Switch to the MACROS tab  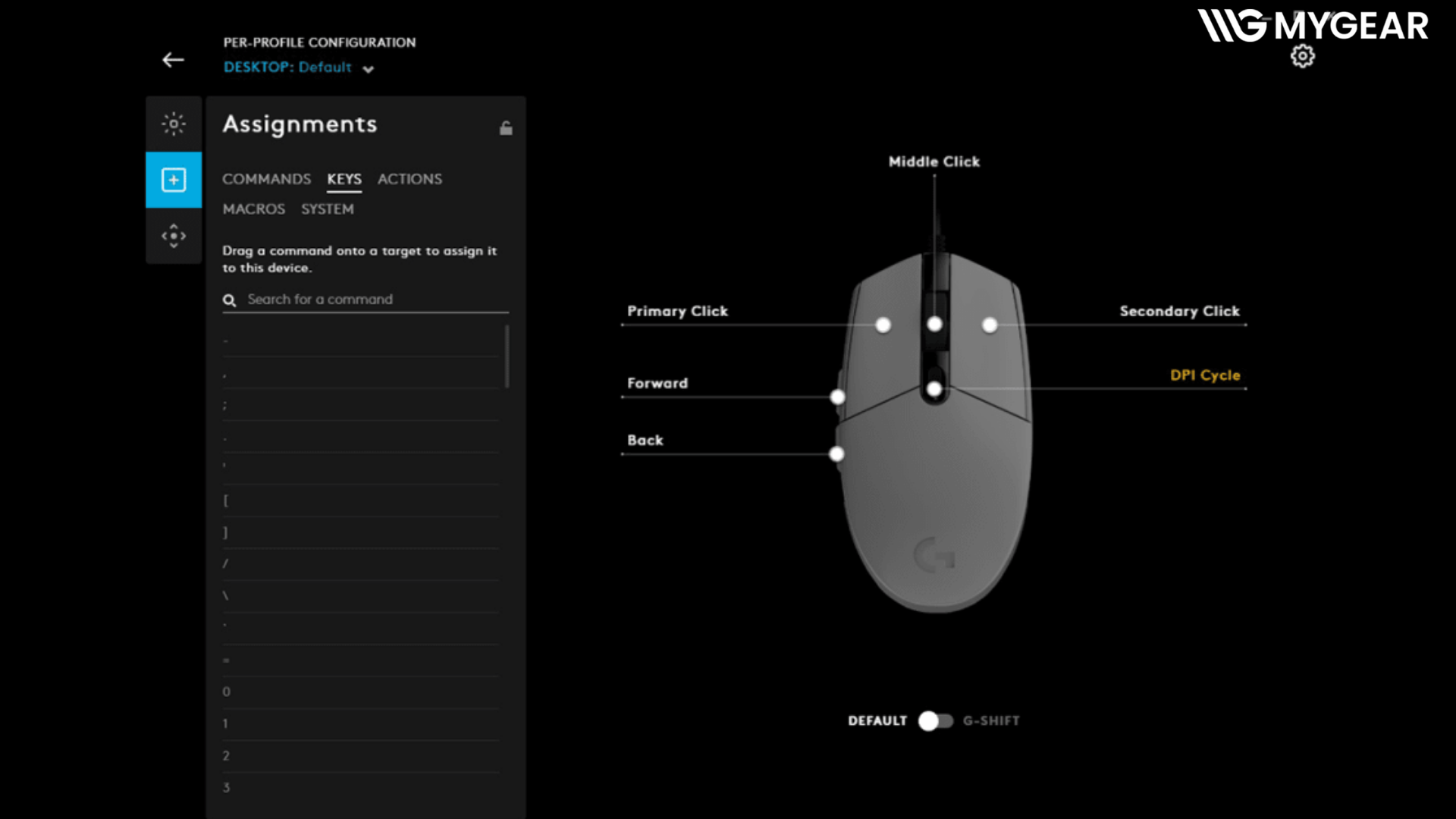[253, 209]
